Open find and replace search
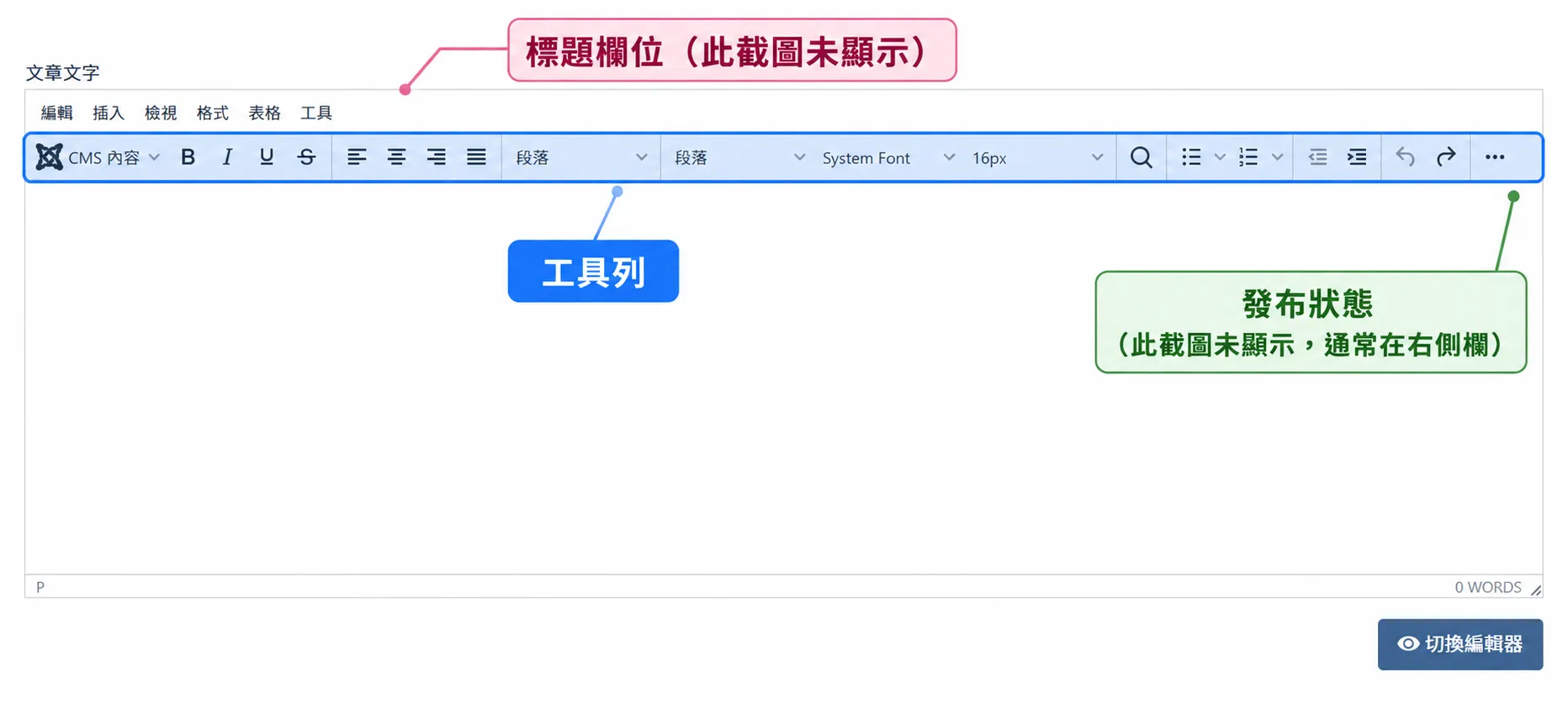Viewport: 1568px width, 709px height. [x=1141, y=157]
